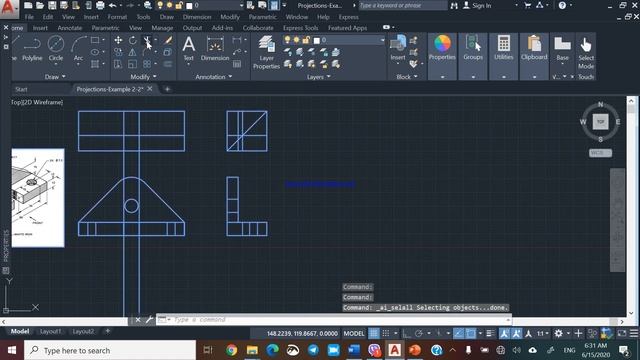The height and width of the screenshot is (360, 640).
Task: Toggle 2D object snap in status bar
Action: 471,333
